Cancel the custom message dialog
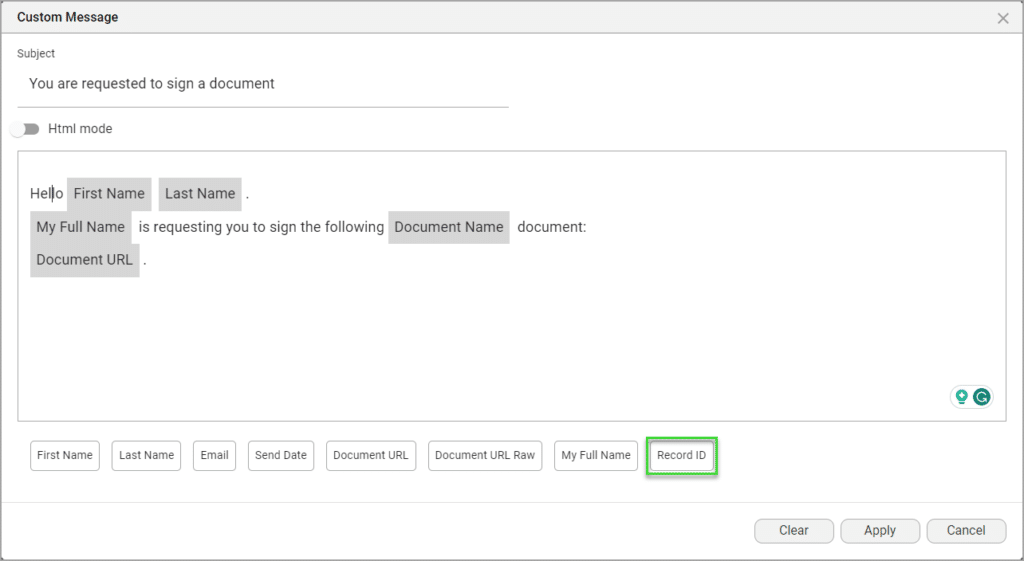The height and width of the screenshot is (561, 1024). point(965,530)
